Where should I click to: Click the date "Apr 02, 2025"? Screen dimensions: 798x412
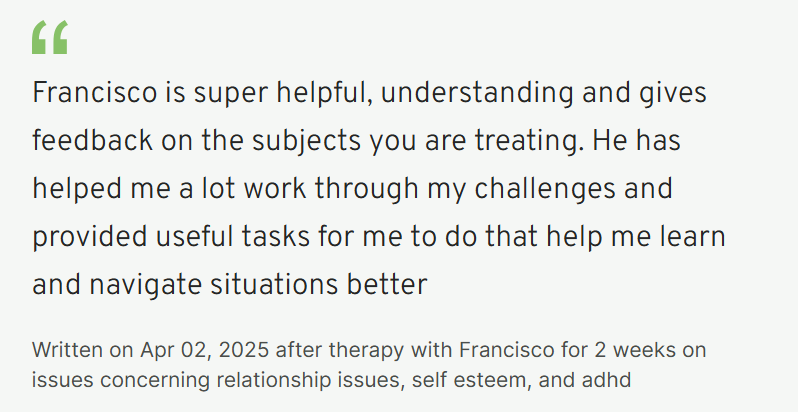[204, 350]
